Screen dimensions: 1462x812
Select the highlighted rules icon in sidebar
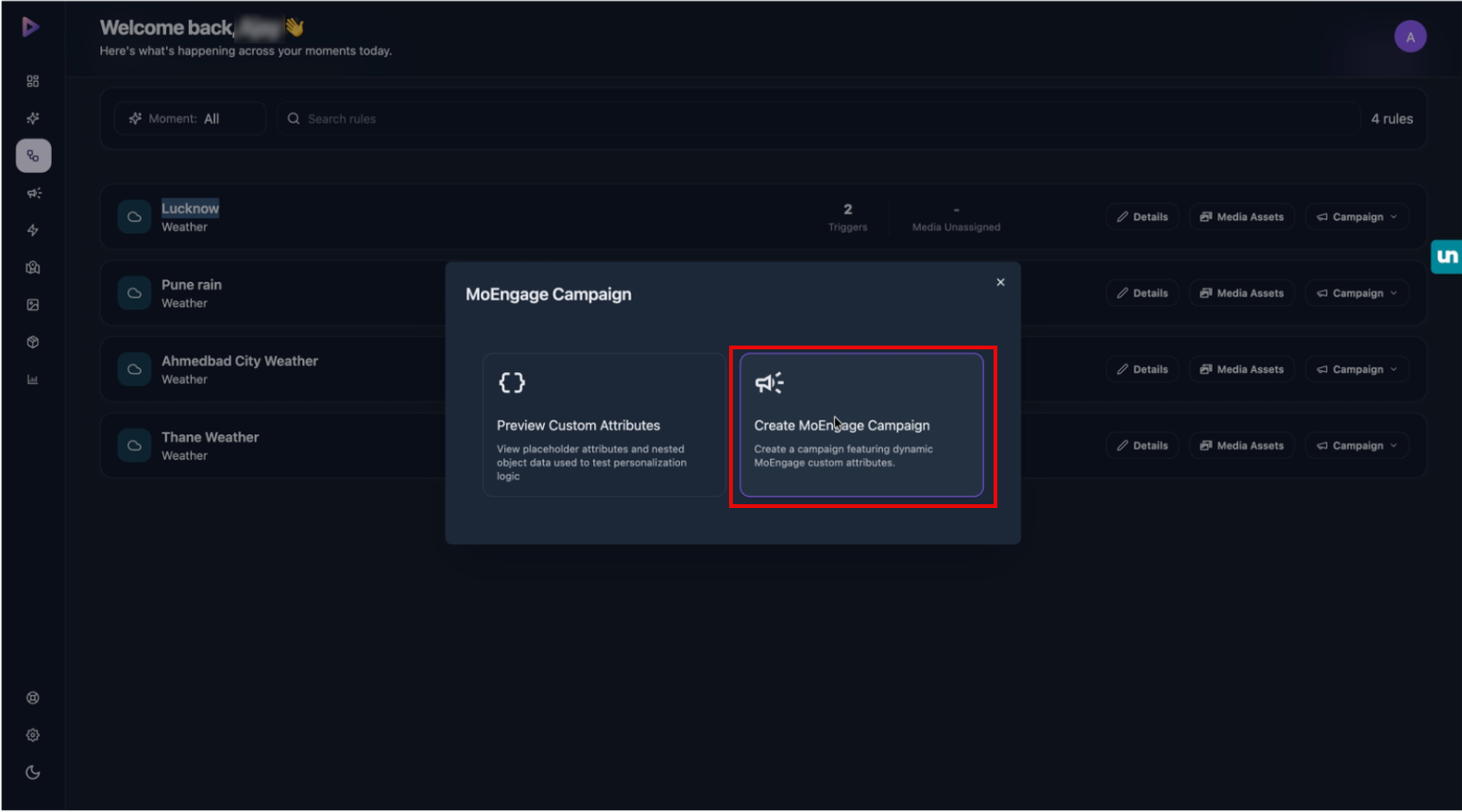coord(33,156)
